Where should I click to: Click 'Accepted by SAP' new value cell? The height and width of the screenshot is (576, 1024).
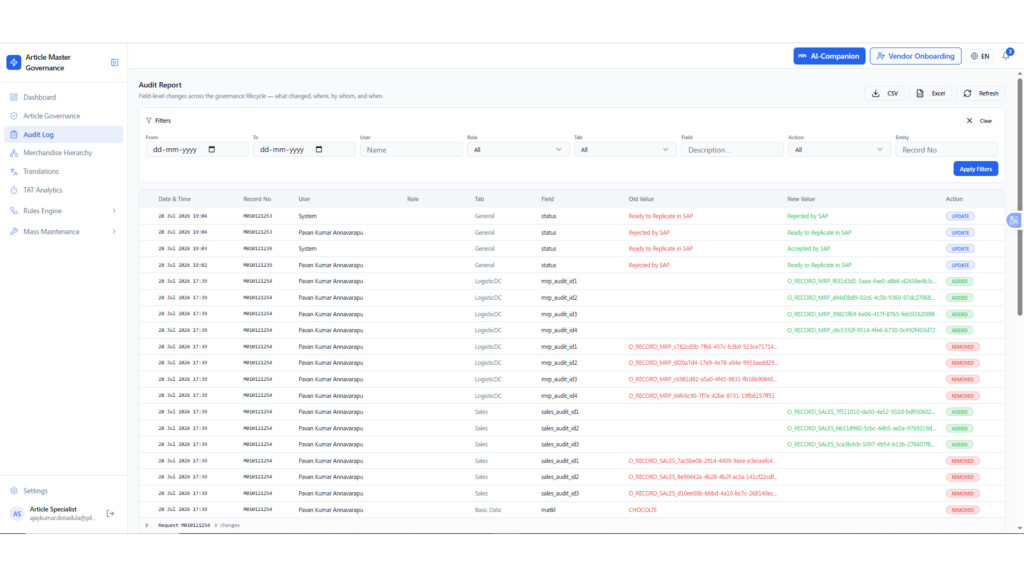[x=808, y=249]
